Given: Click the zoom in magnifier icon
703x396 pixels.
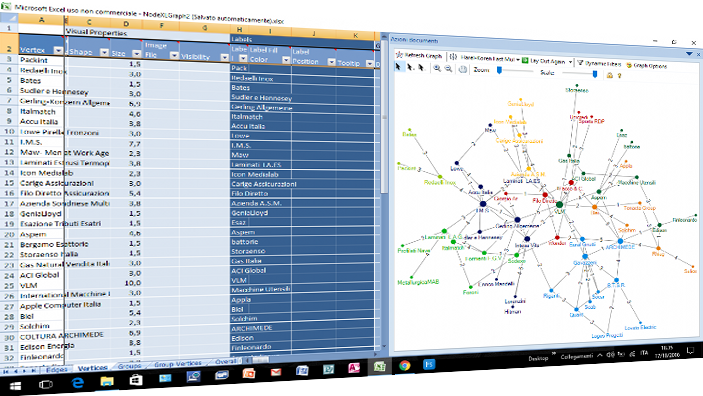Looking at the screenshot, I should click(437, 68).
